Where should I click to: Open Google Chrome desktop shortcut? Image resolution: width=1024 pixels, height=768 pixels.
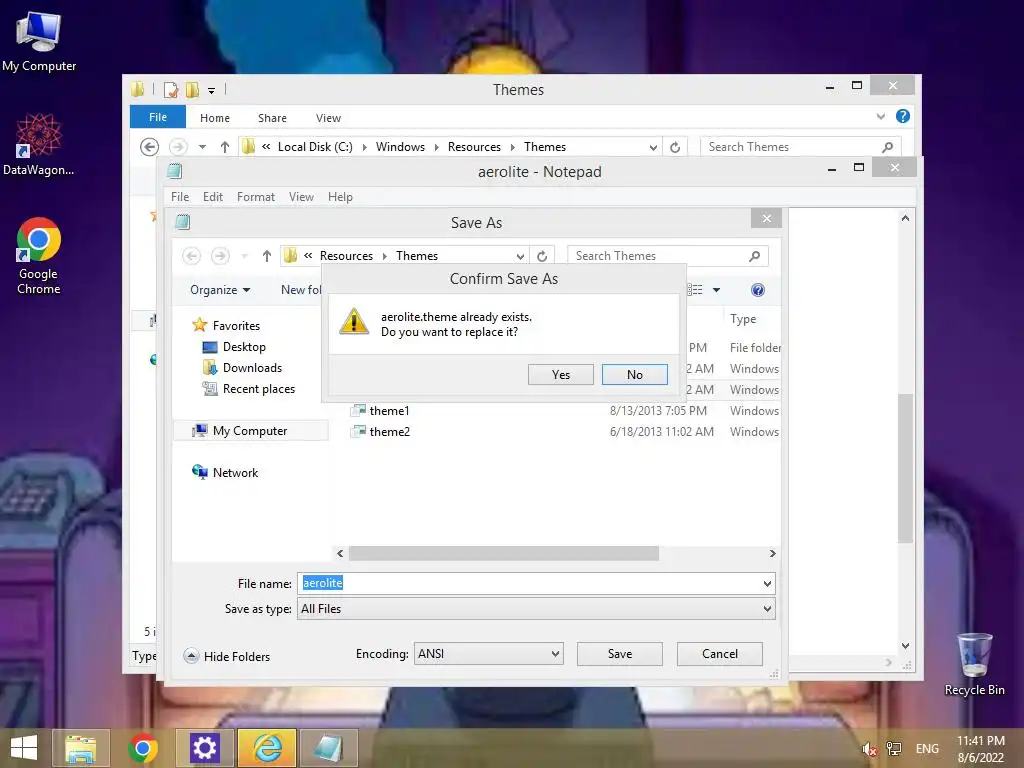coord(39,255)
